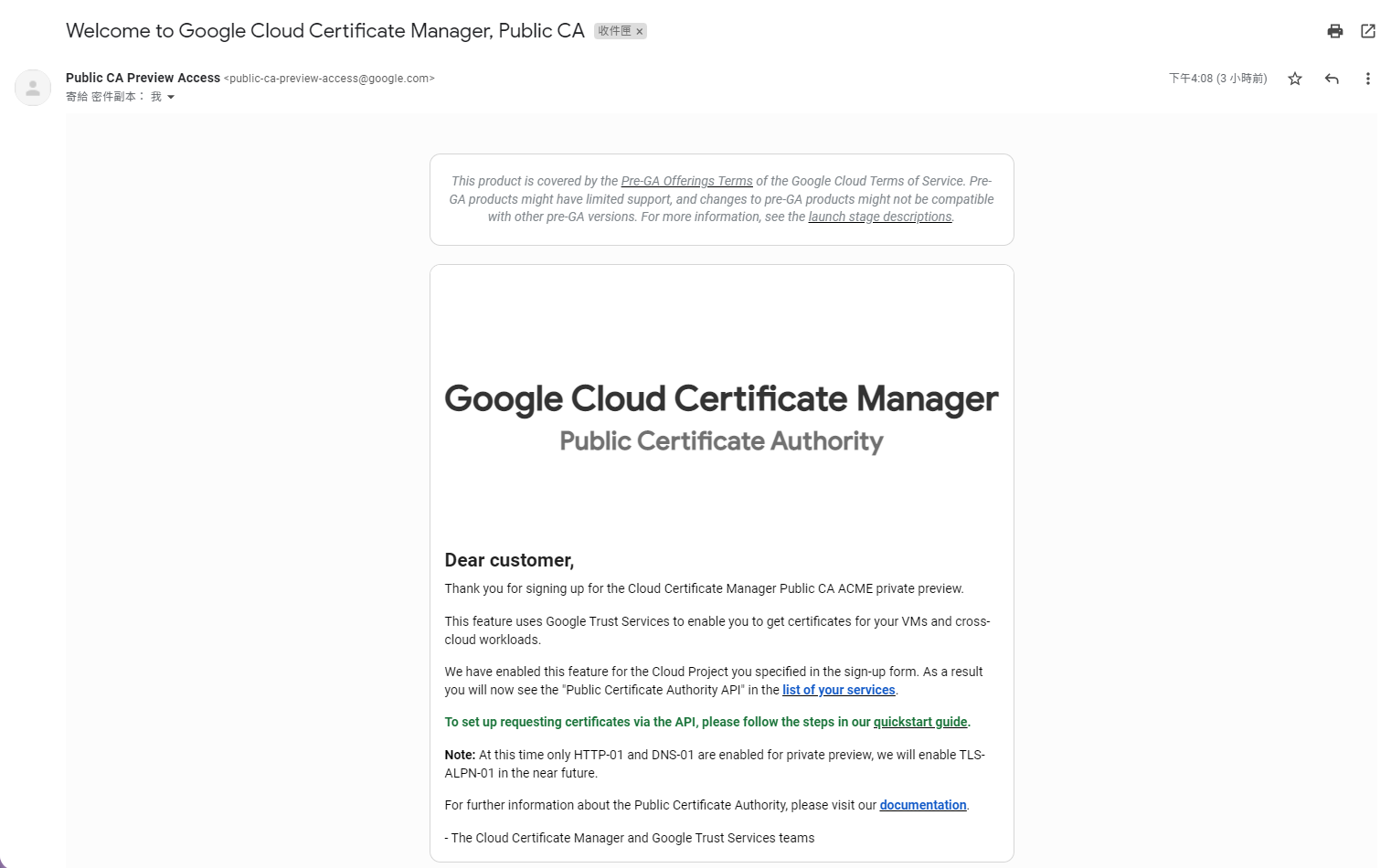Screen dimensions: 1391x868
Task: Reply to the email using the arrow icon
Action: click(1331, 79)
